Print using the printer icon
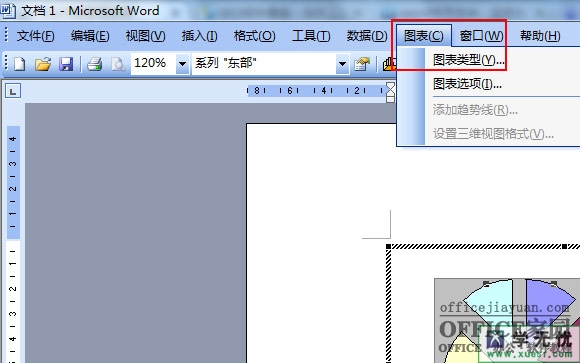 [95, 64]
